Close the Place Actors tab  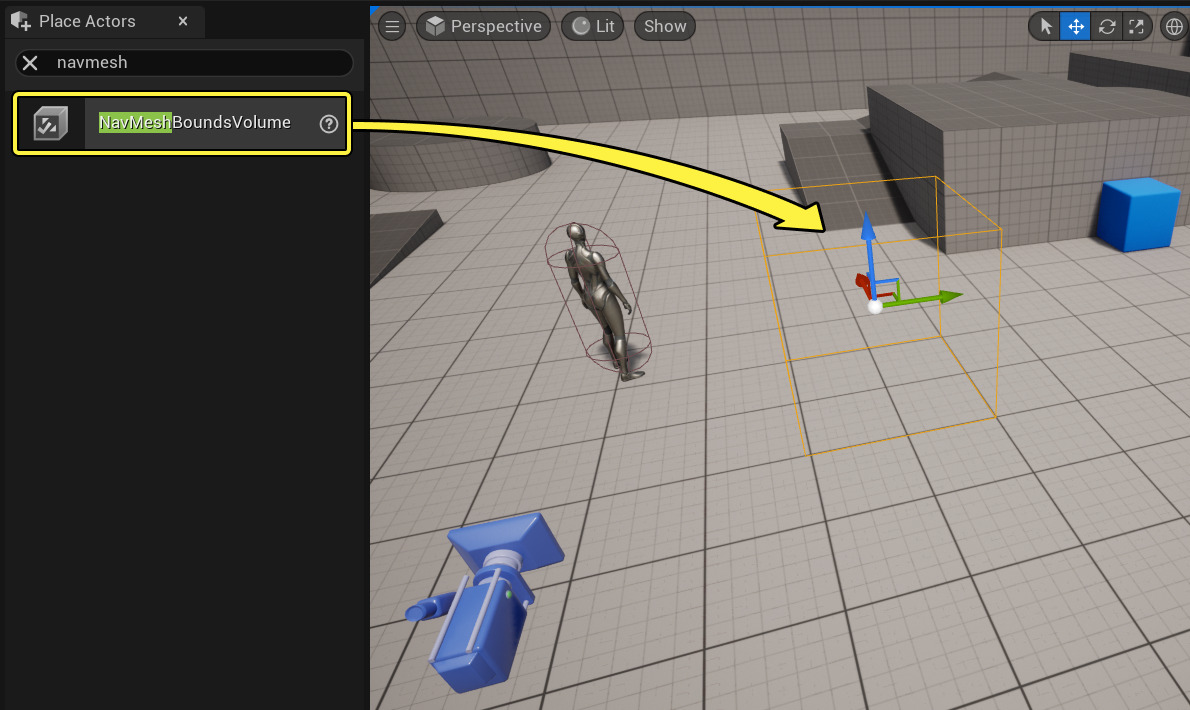(x=183, y=21)
